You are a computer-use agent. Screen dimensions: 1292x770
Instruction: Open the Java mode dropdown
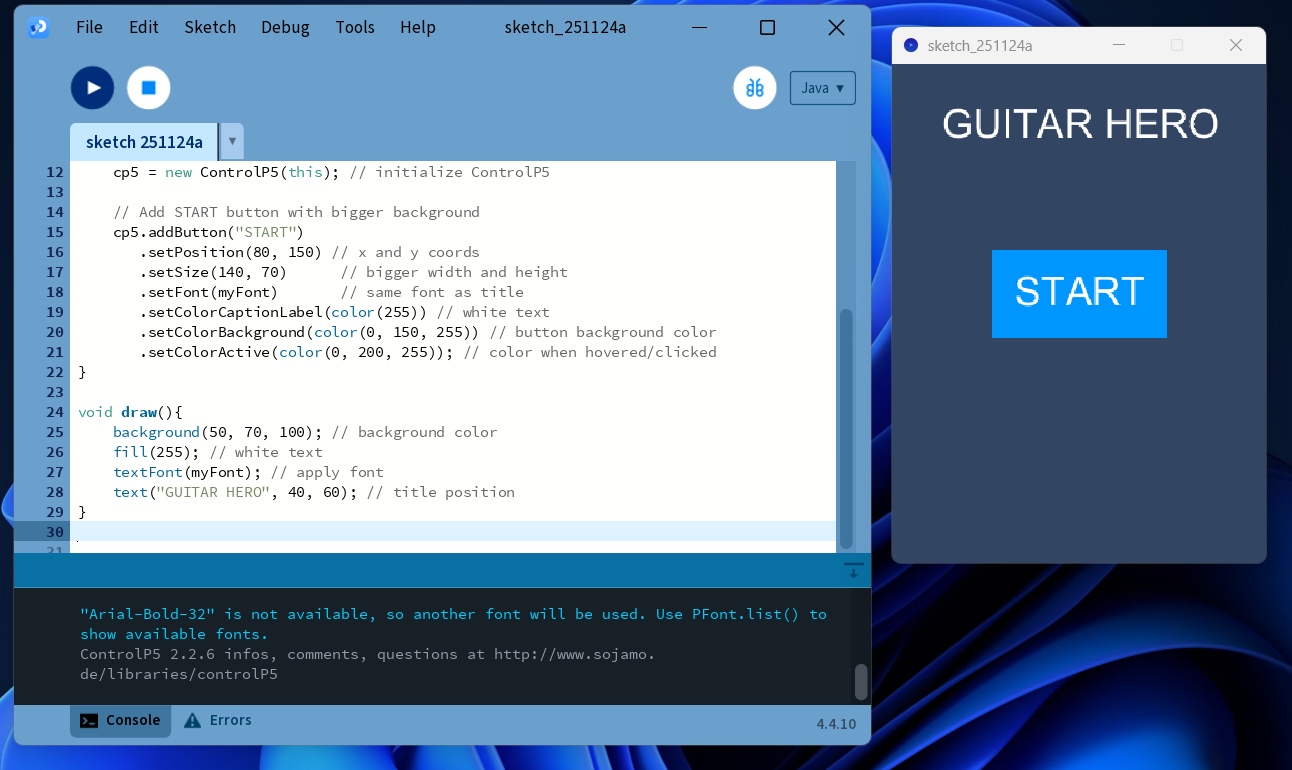coord(822,88)
